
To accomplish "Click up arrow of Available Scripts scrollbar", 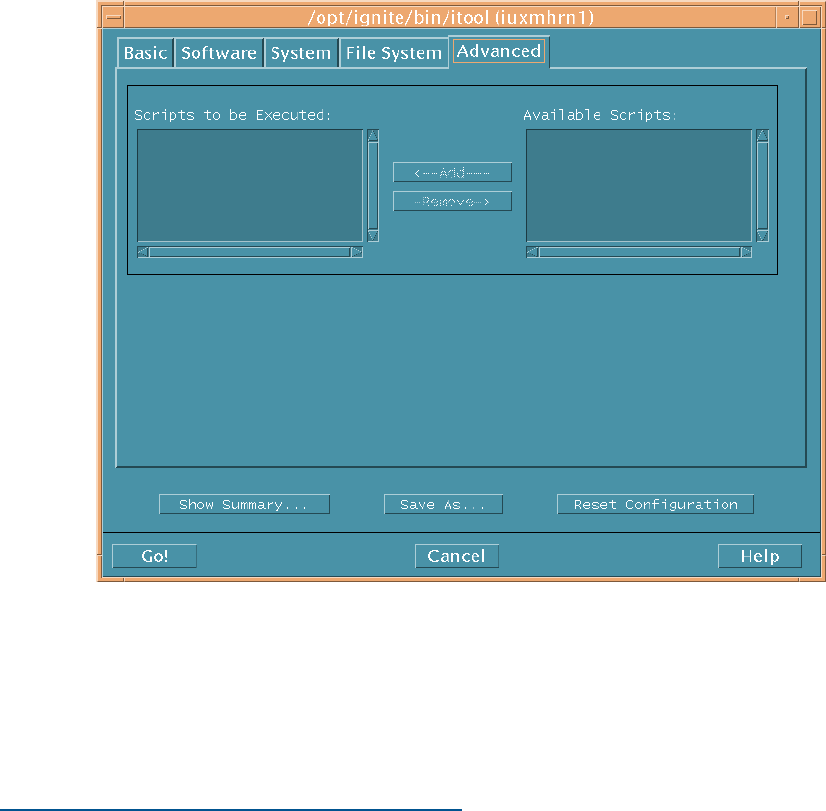I will click(762, 136).
